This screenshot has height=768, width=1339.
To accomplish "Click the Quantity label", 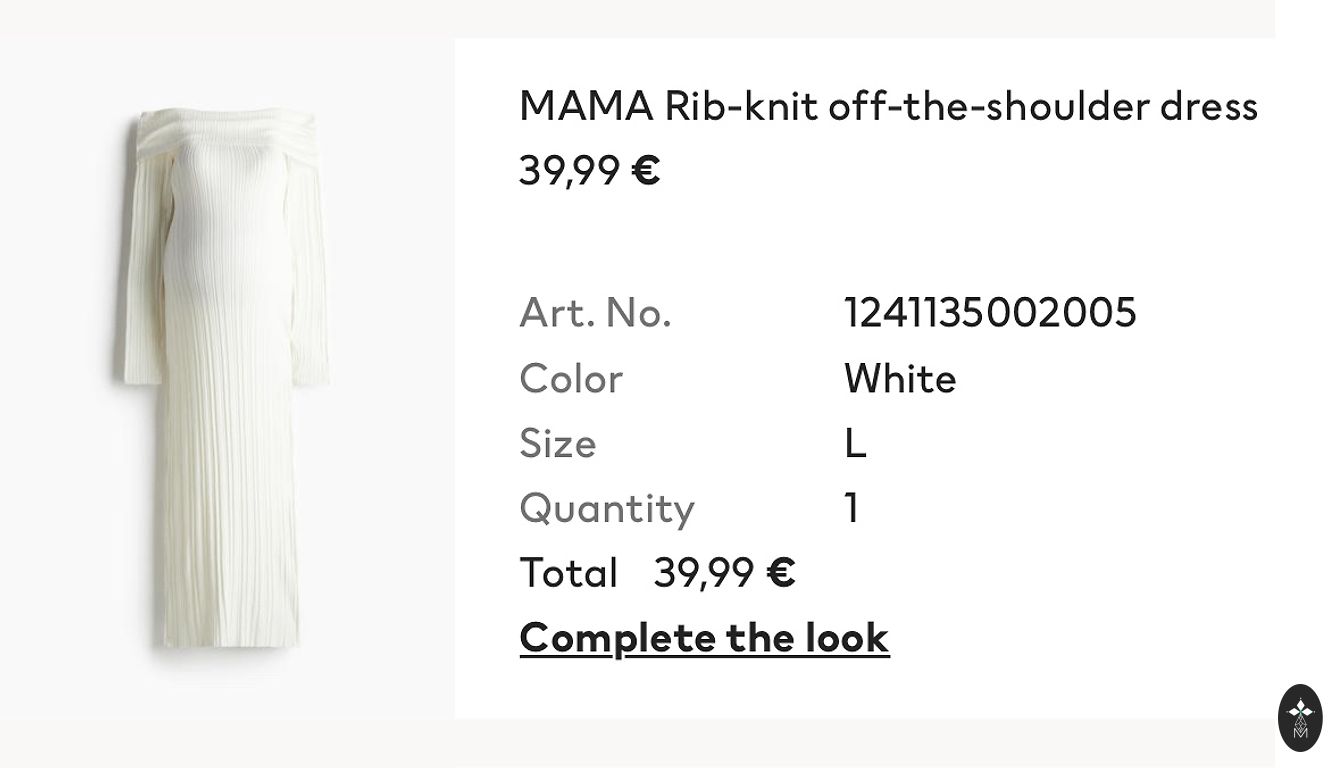I will click(606, 508).
